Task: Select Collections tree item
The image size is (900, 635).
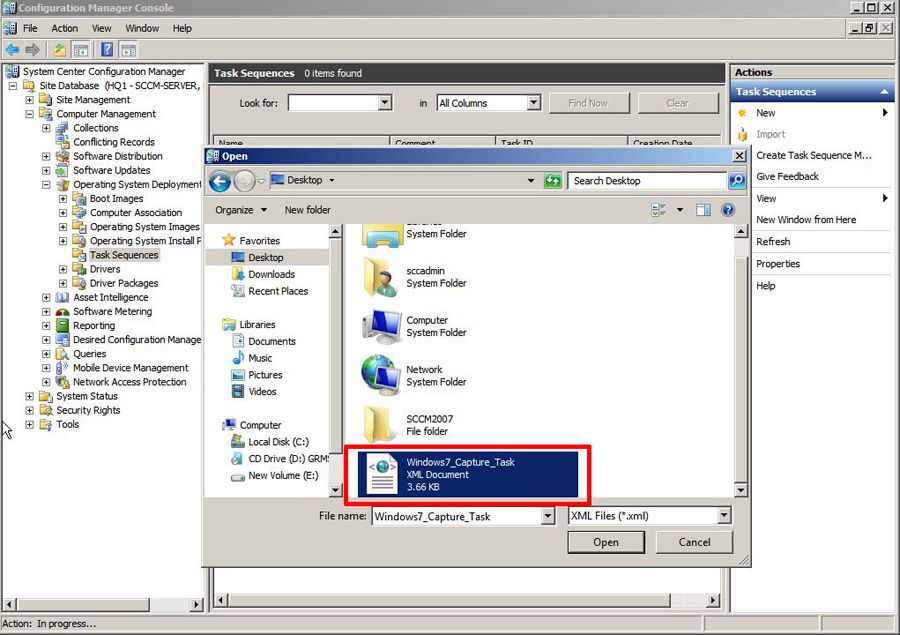Action: [95, 128]
